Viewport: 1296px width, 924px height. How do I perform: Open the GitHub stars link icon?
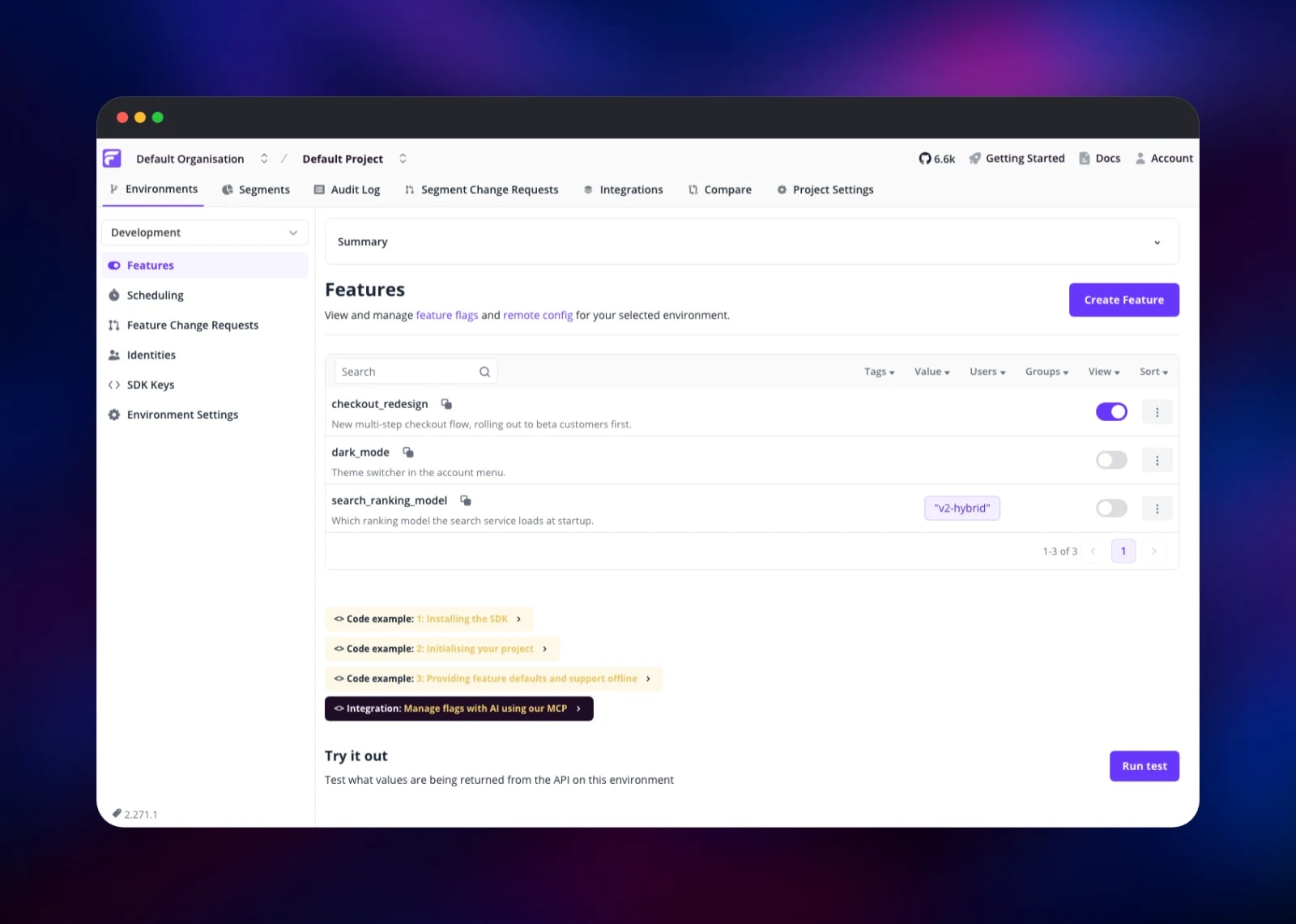tap(924, 159)
